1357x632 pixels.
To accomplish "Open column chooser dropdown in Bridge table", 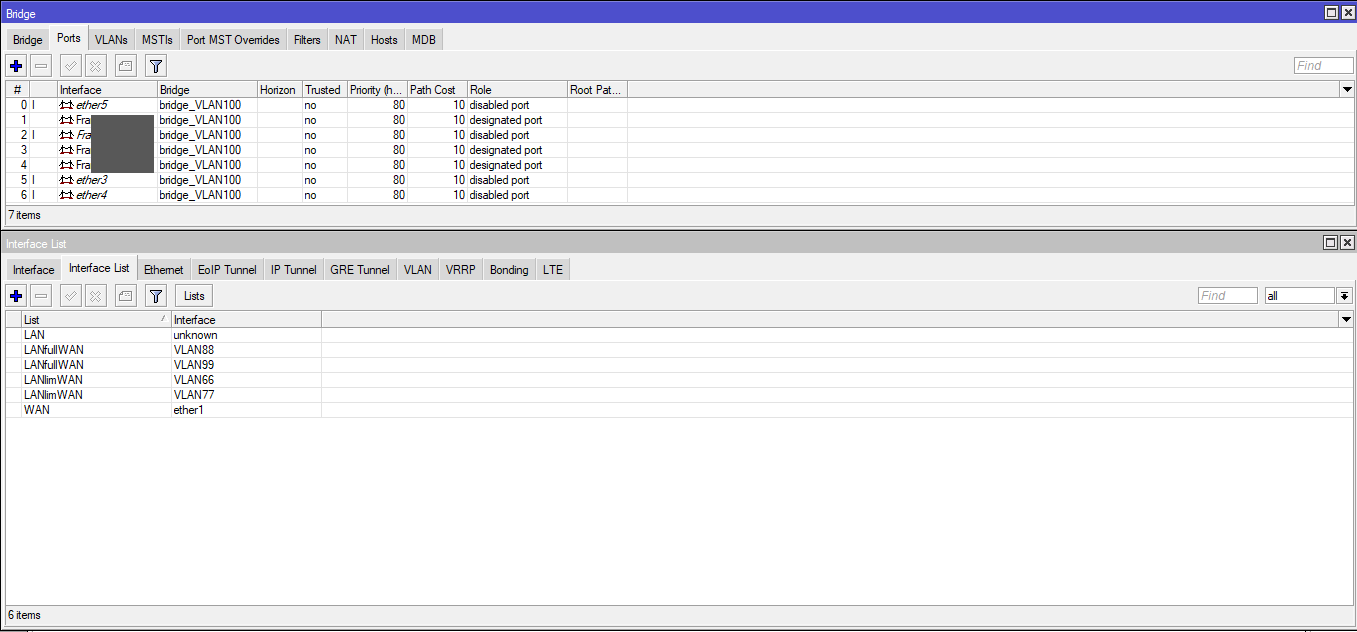I will (x=1346, y=90).
